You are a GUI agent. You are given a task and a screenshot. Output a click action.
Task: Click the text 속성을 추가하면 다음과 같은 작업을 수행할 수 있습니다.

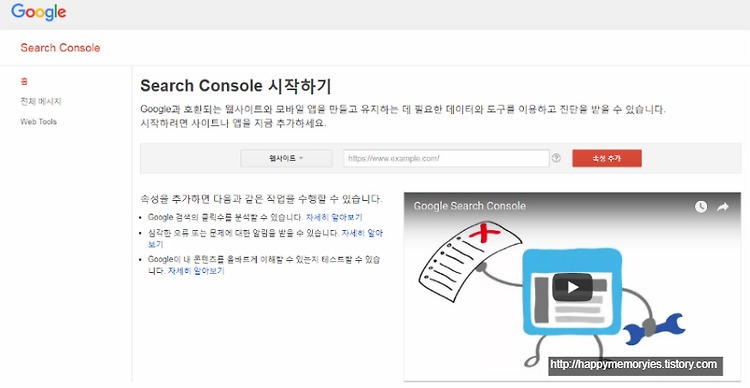tap(261, 199)
